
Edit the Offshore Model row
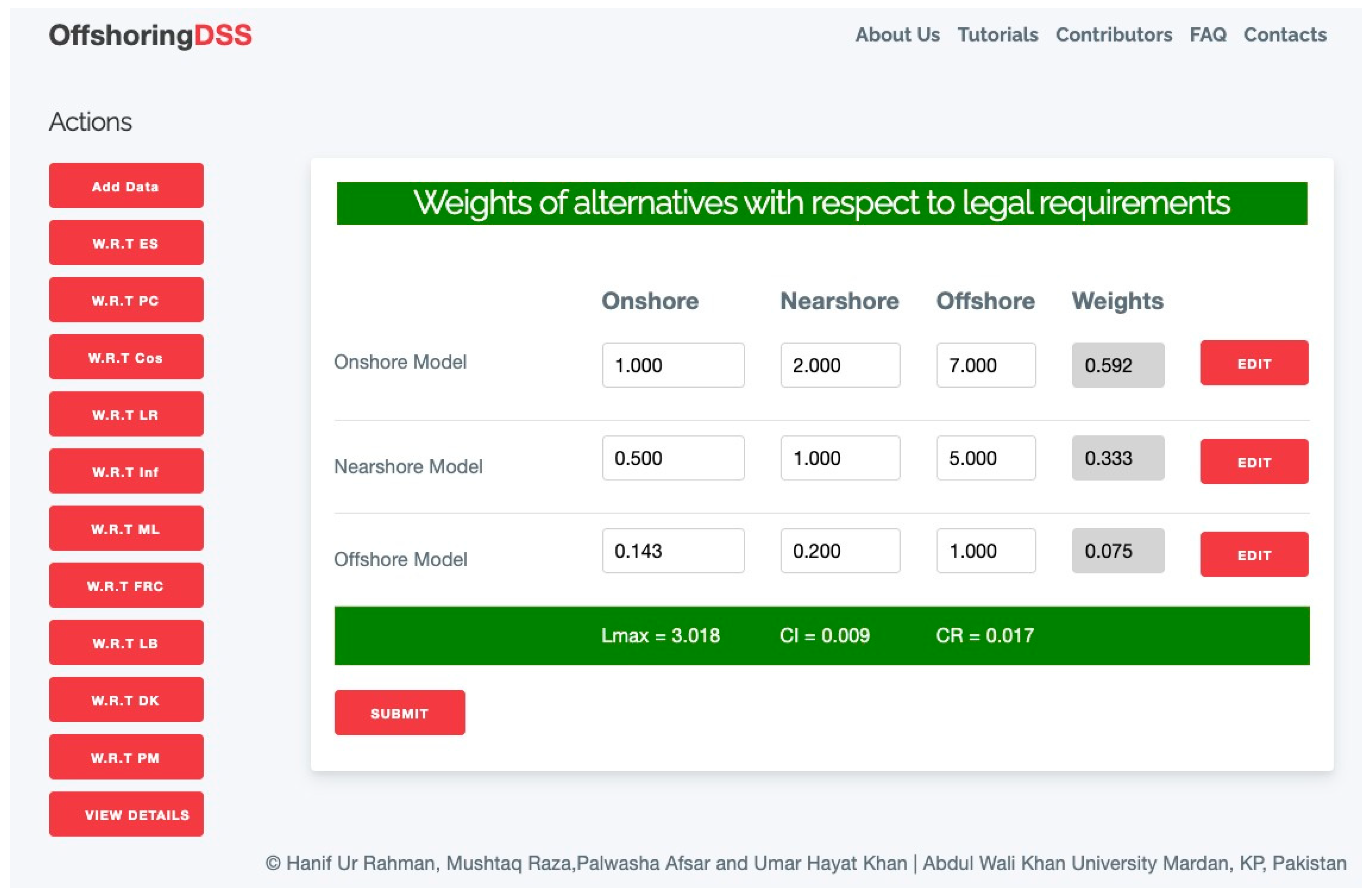tap(1253, 554)
